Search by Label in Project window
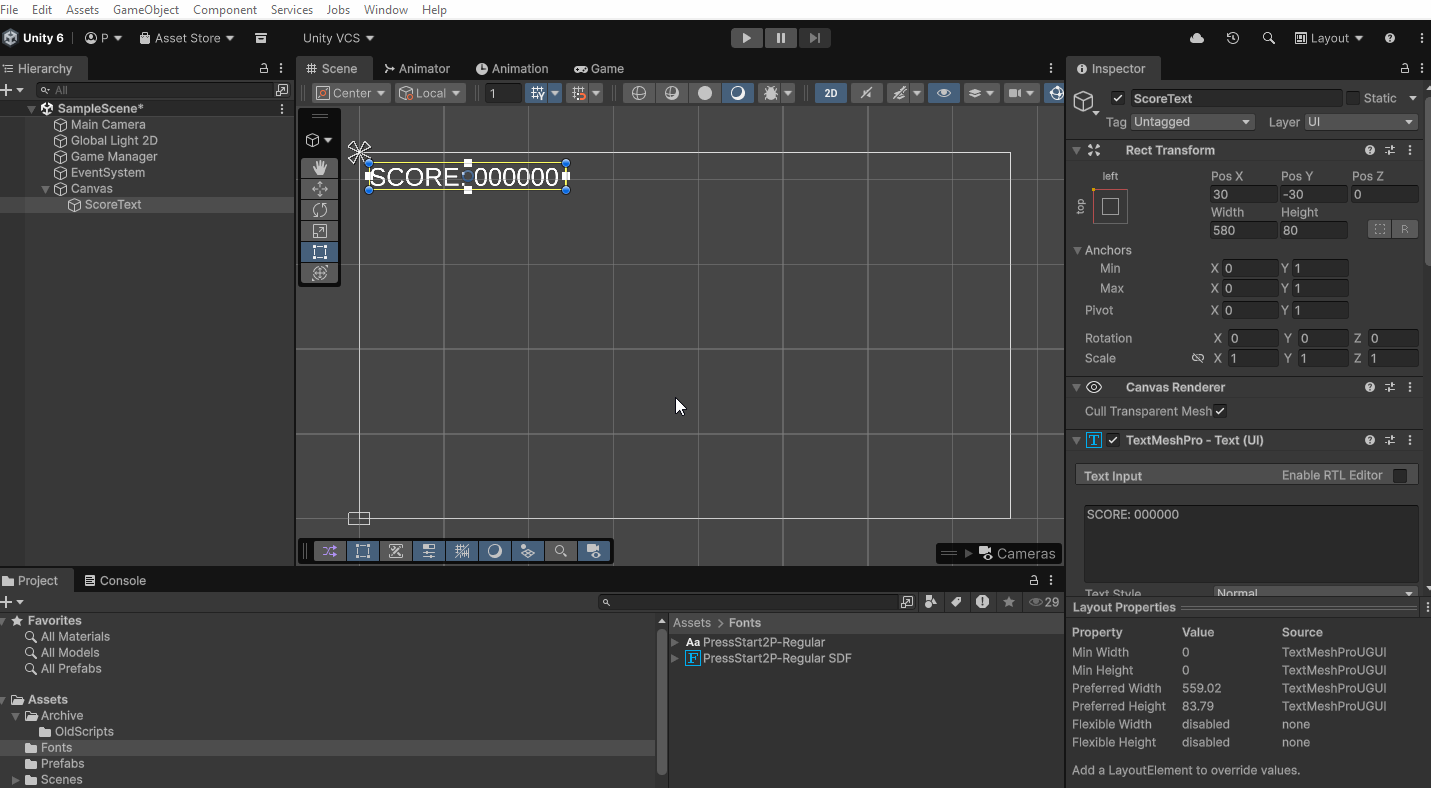The image size is (1431, 788). 957,602
